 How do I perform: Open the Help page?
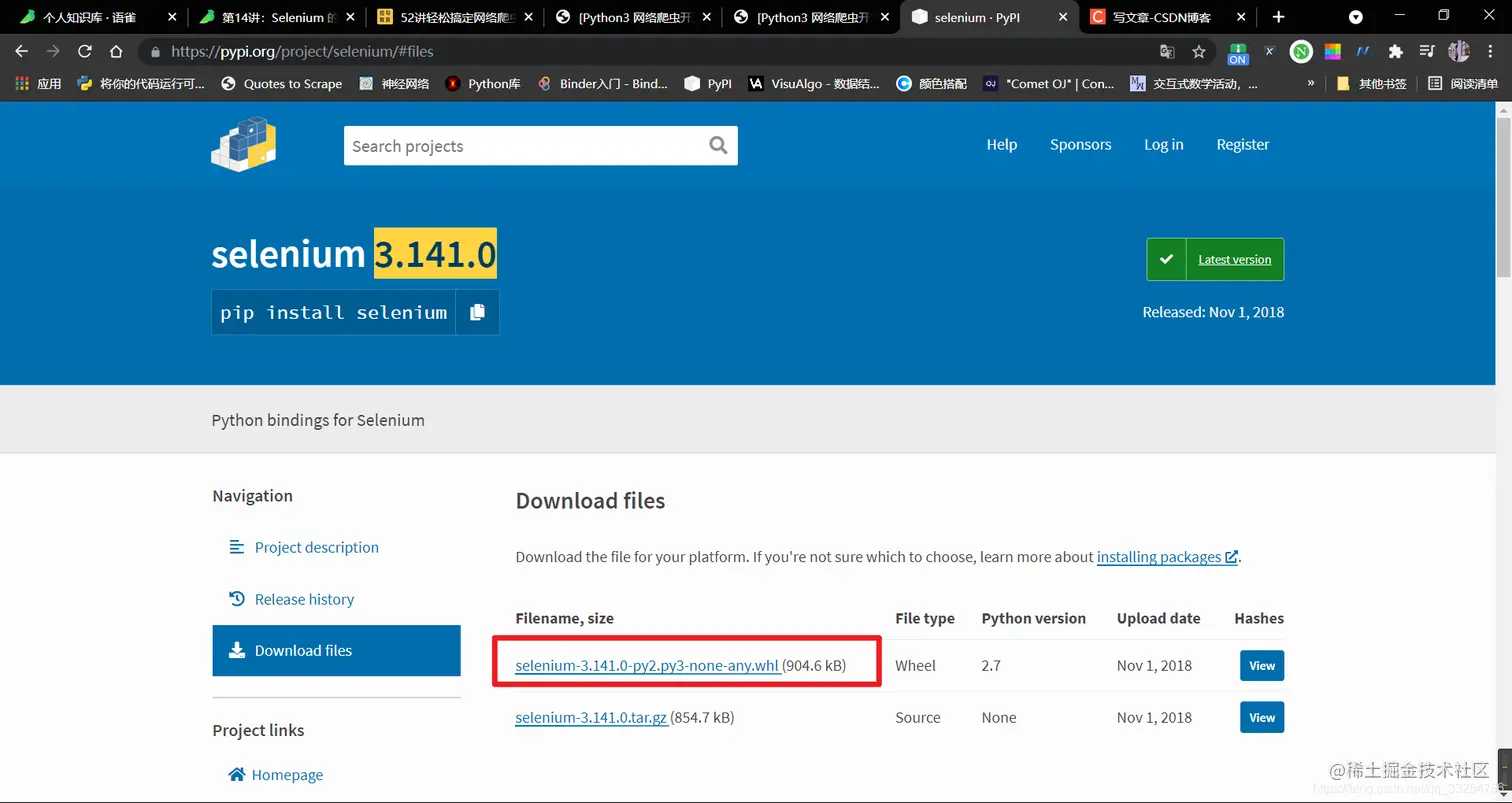pos(1002,145)
